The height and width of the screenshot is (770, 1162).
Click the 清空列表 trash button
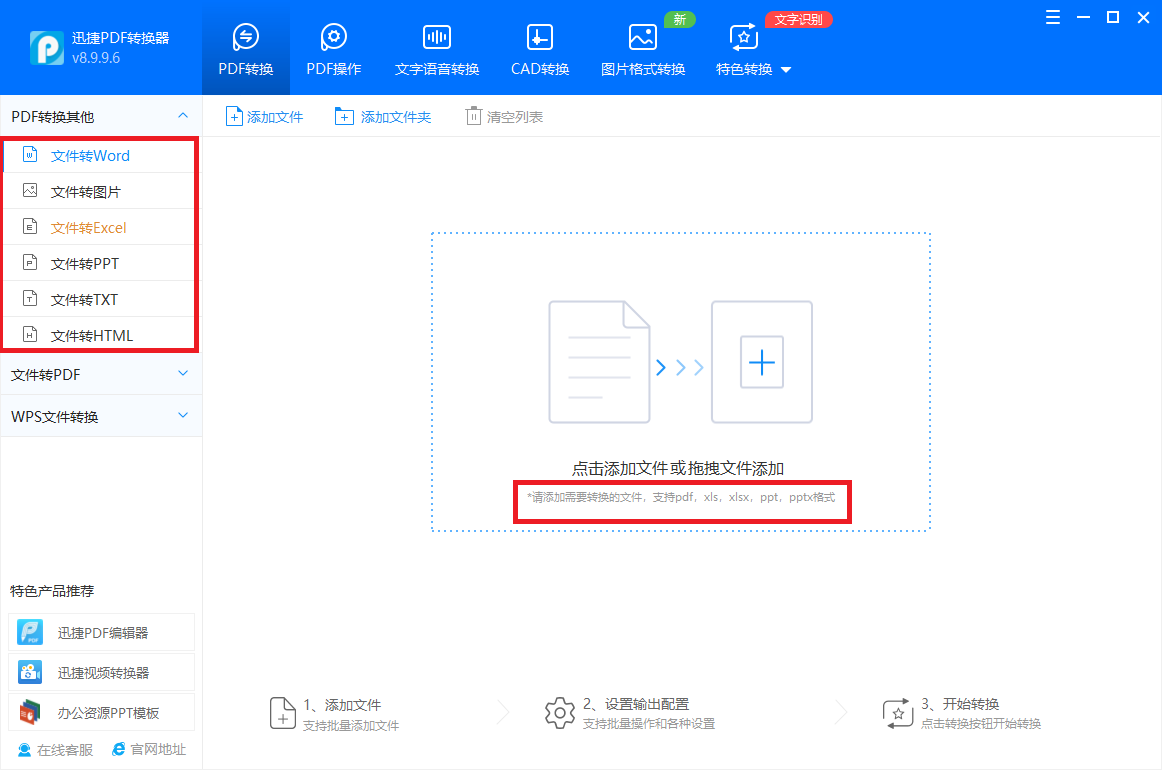pyautogui.click(x=504, y=116)
